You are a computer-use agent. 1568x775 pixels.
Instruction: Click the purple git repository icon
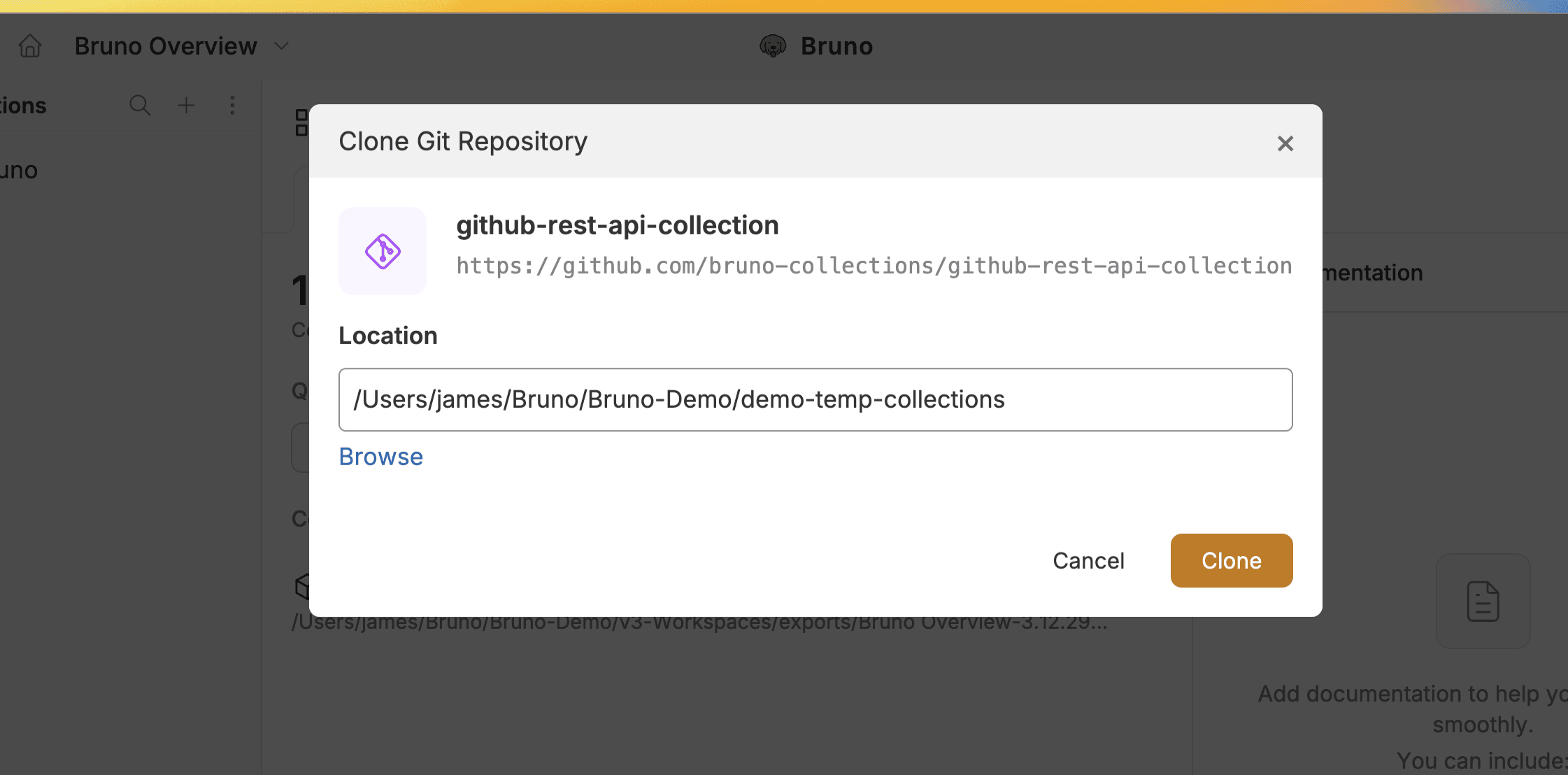(x=383, y=251)
